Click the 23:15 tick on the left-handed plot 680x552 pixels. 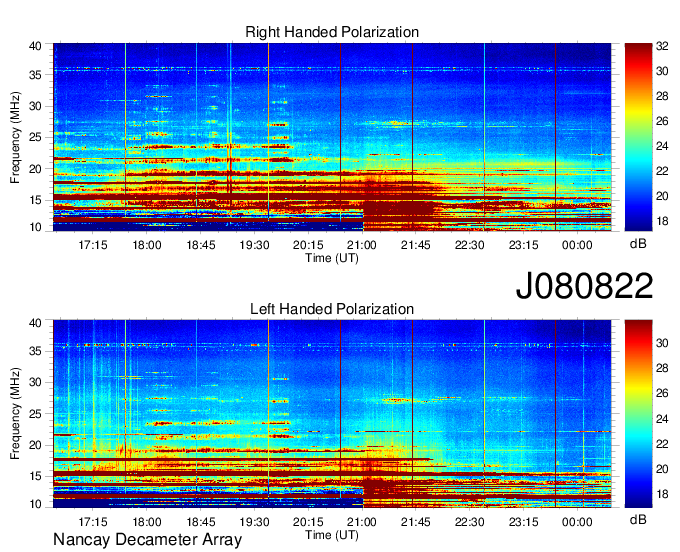523,522
